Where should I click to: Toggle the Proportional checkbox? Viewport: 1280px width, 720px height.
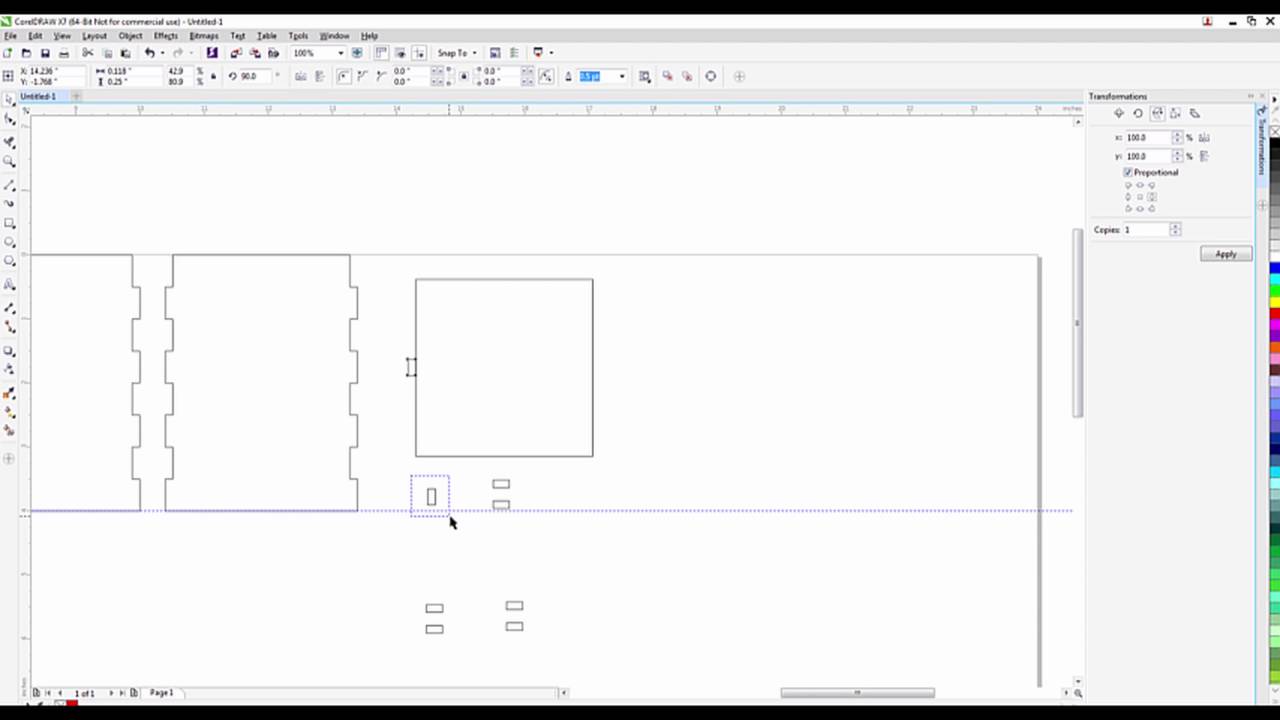(x=1128, y=173)
